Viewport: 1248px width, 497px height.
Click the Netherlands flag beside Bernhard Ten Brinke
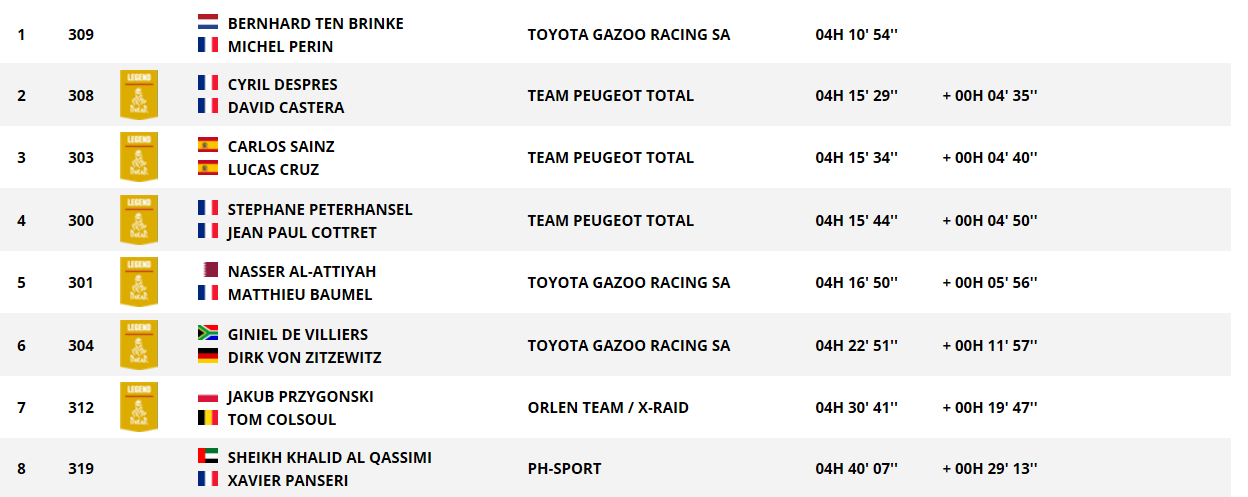pyautogui.click(x=208, y=22)
